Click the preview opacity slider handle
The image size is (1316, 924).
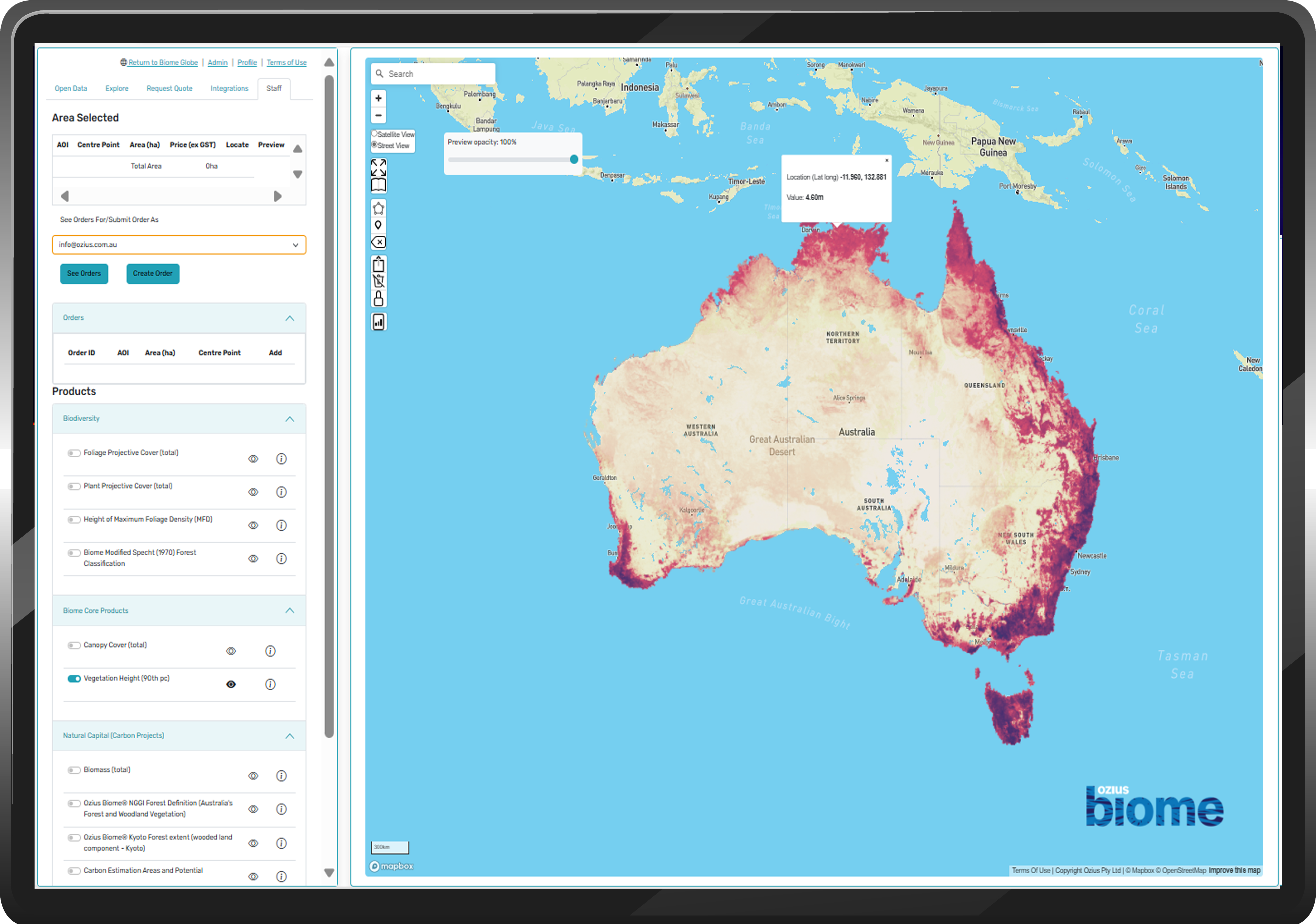[x=574, y=159]
